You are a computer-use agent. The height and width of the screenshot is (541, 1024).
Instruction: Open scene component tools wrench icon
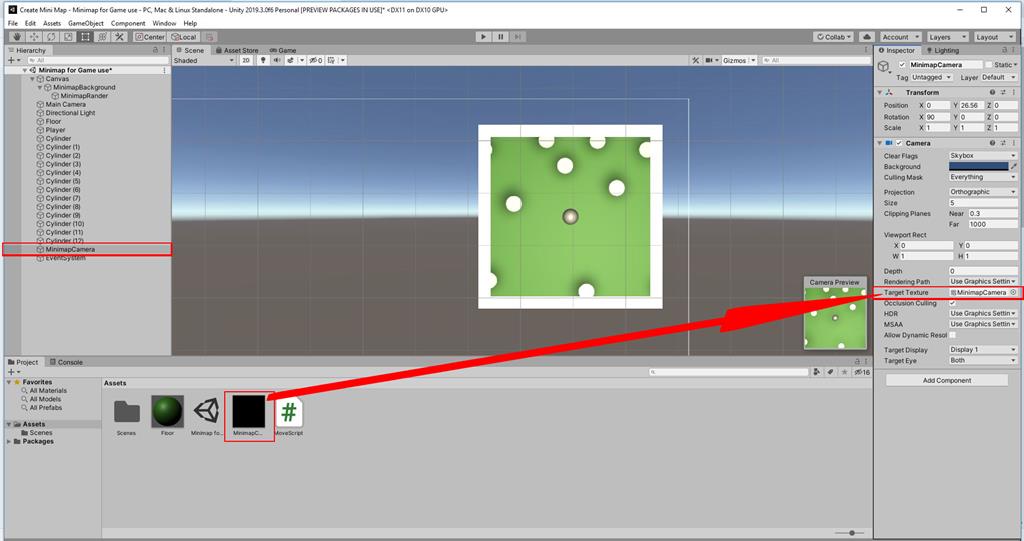point(696,60)
